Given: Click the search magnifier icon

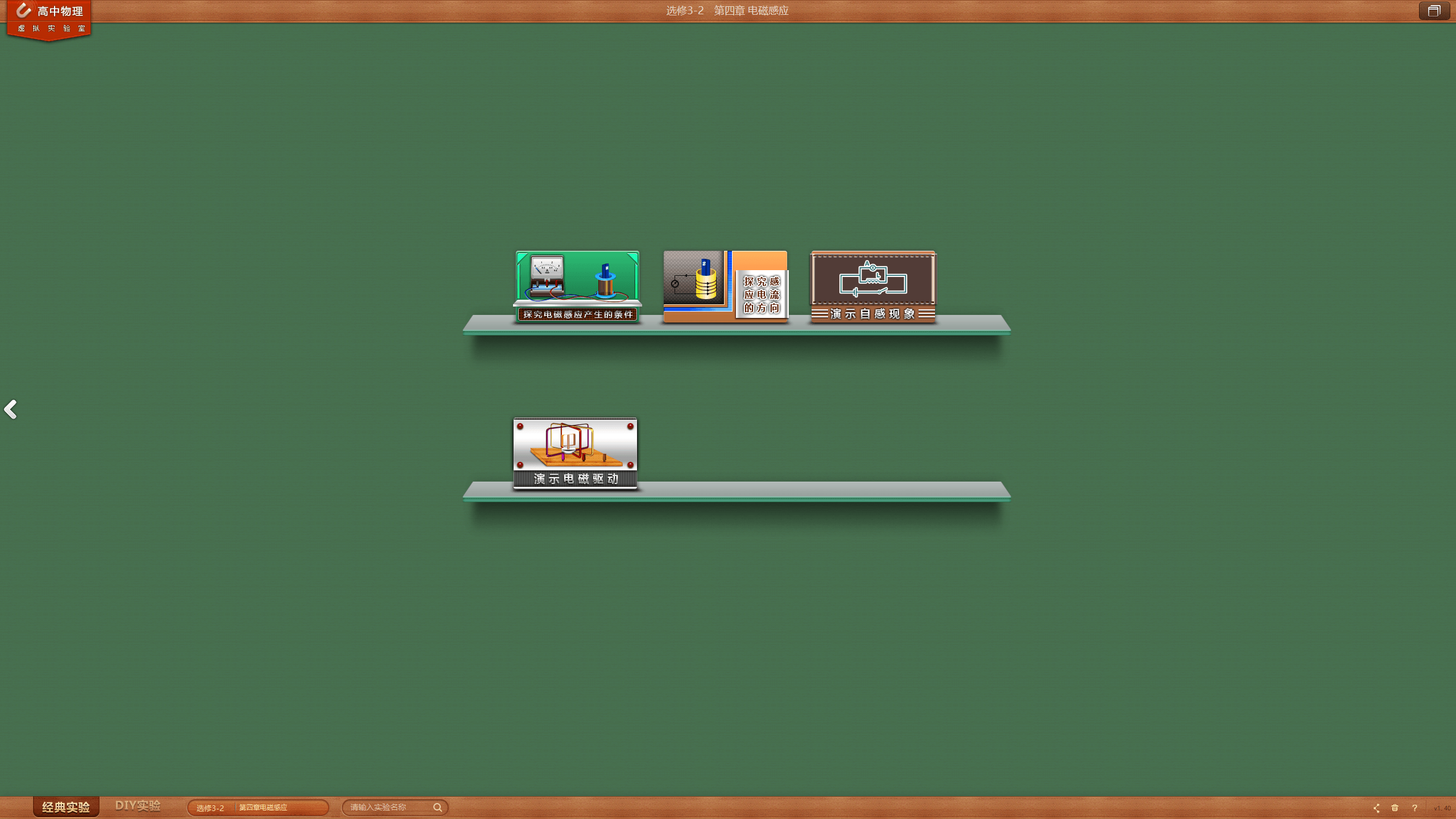Looking at the screenshot, I should pos(437,808).
